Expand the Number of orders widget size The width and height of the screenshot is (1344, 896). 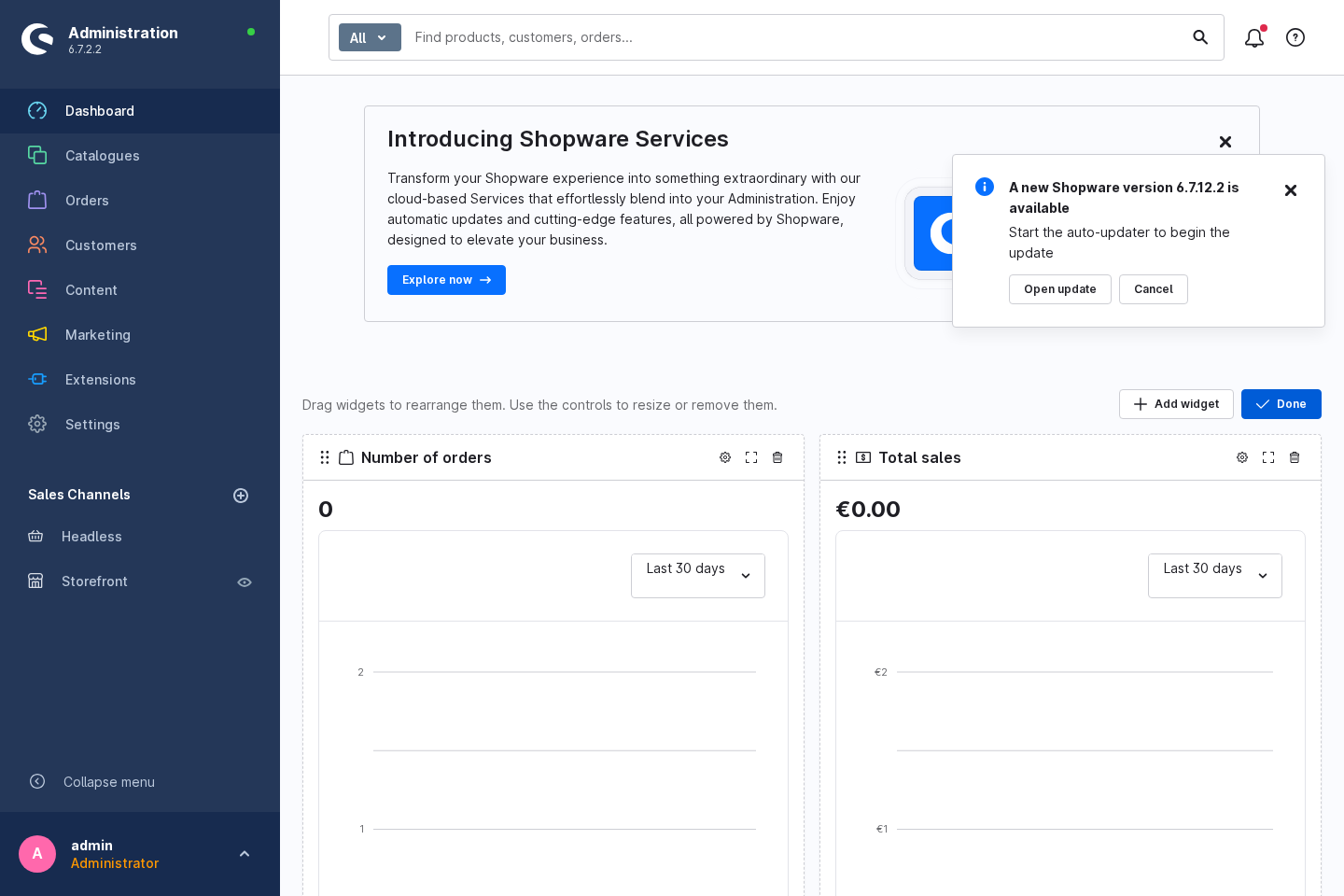pos(751,457)
